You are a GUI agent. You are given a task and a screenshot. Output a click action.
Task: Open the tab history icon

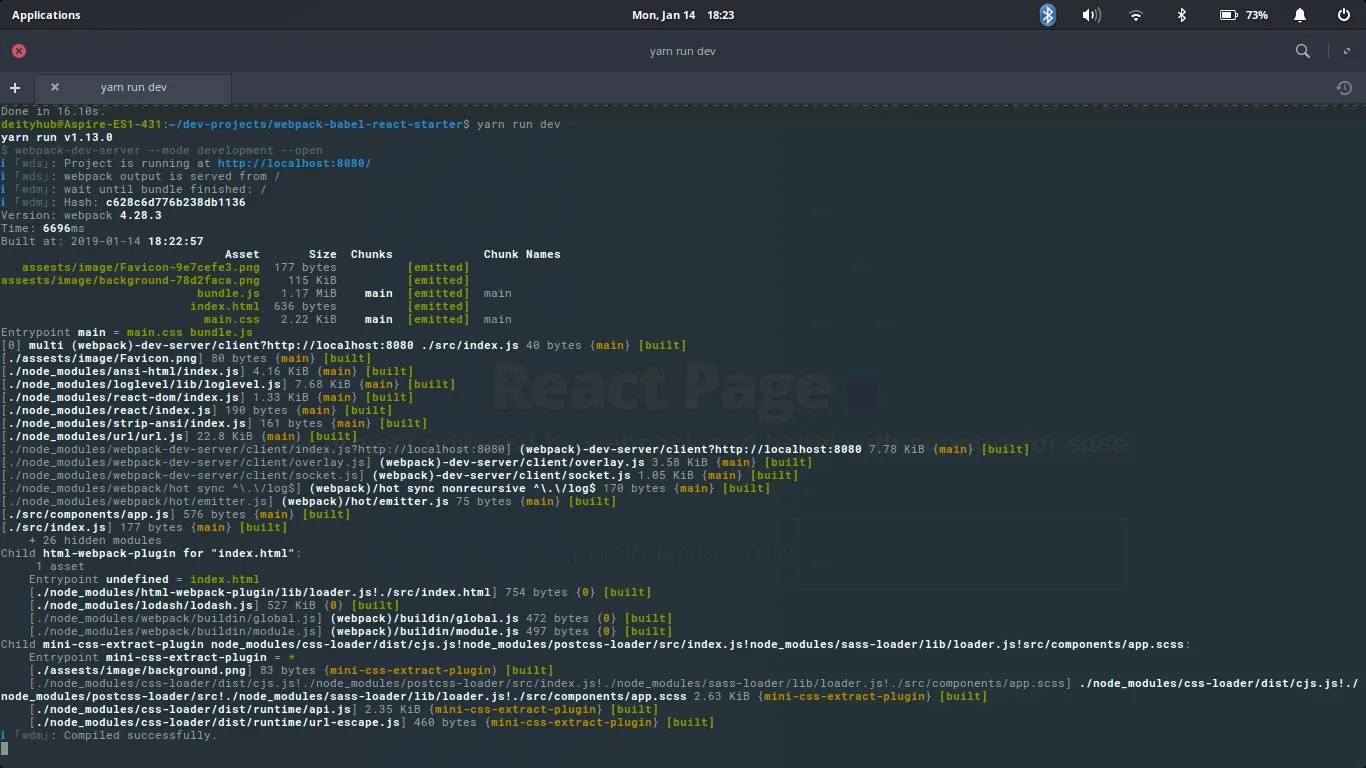tap(1344, 88)
